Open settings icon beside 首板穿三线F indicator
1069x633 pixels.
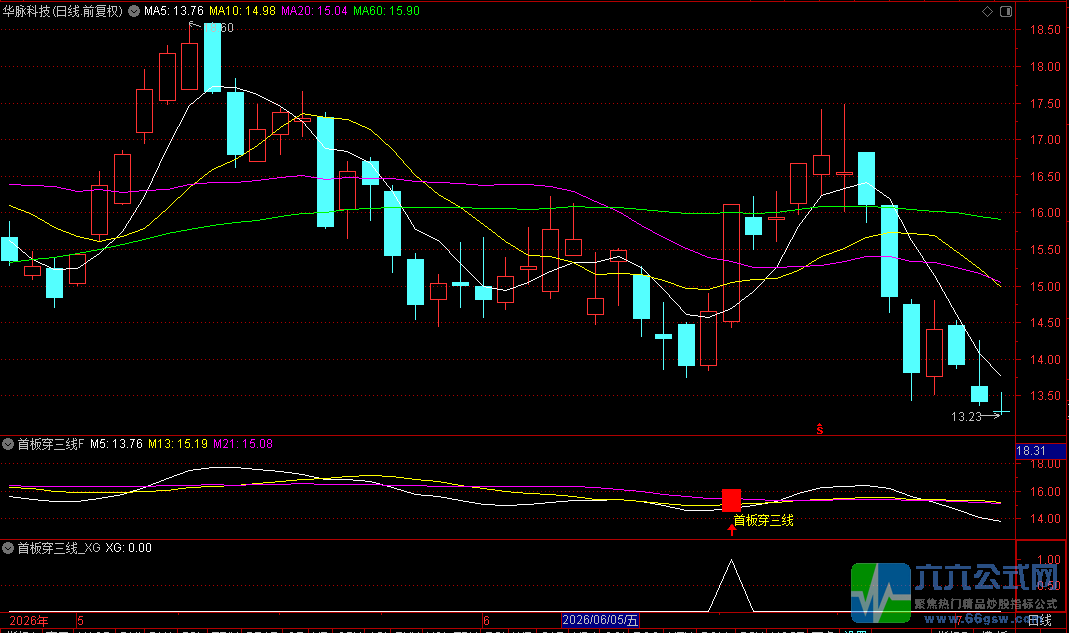pos(7,444)
